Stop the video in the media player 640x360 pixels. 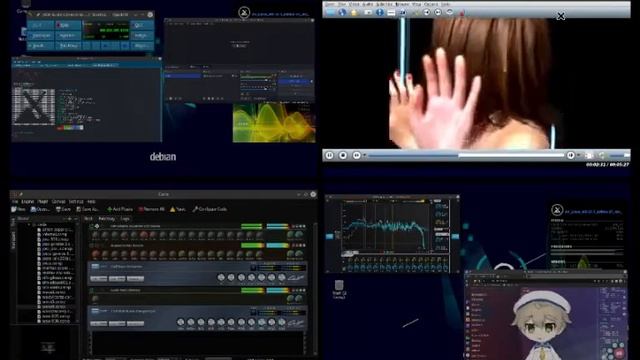coord(343,155)
